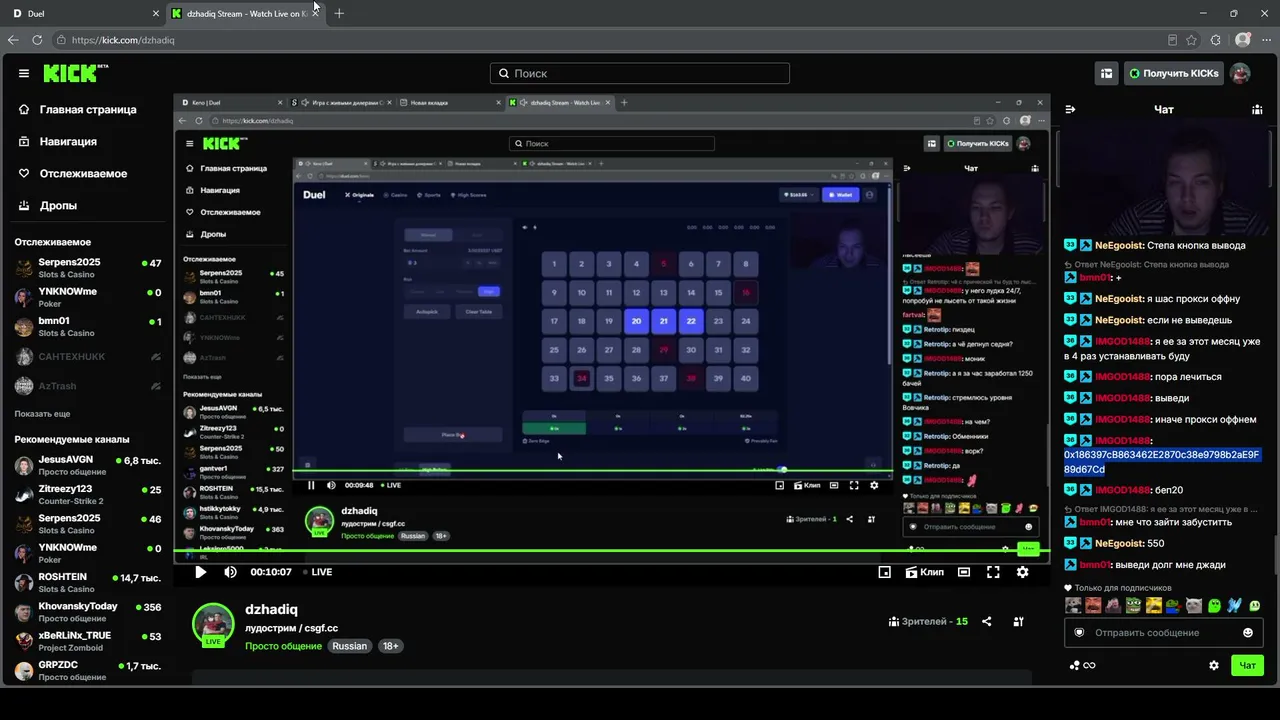
Task: Click the KICK logo
Action: click(x=76, y=73)
